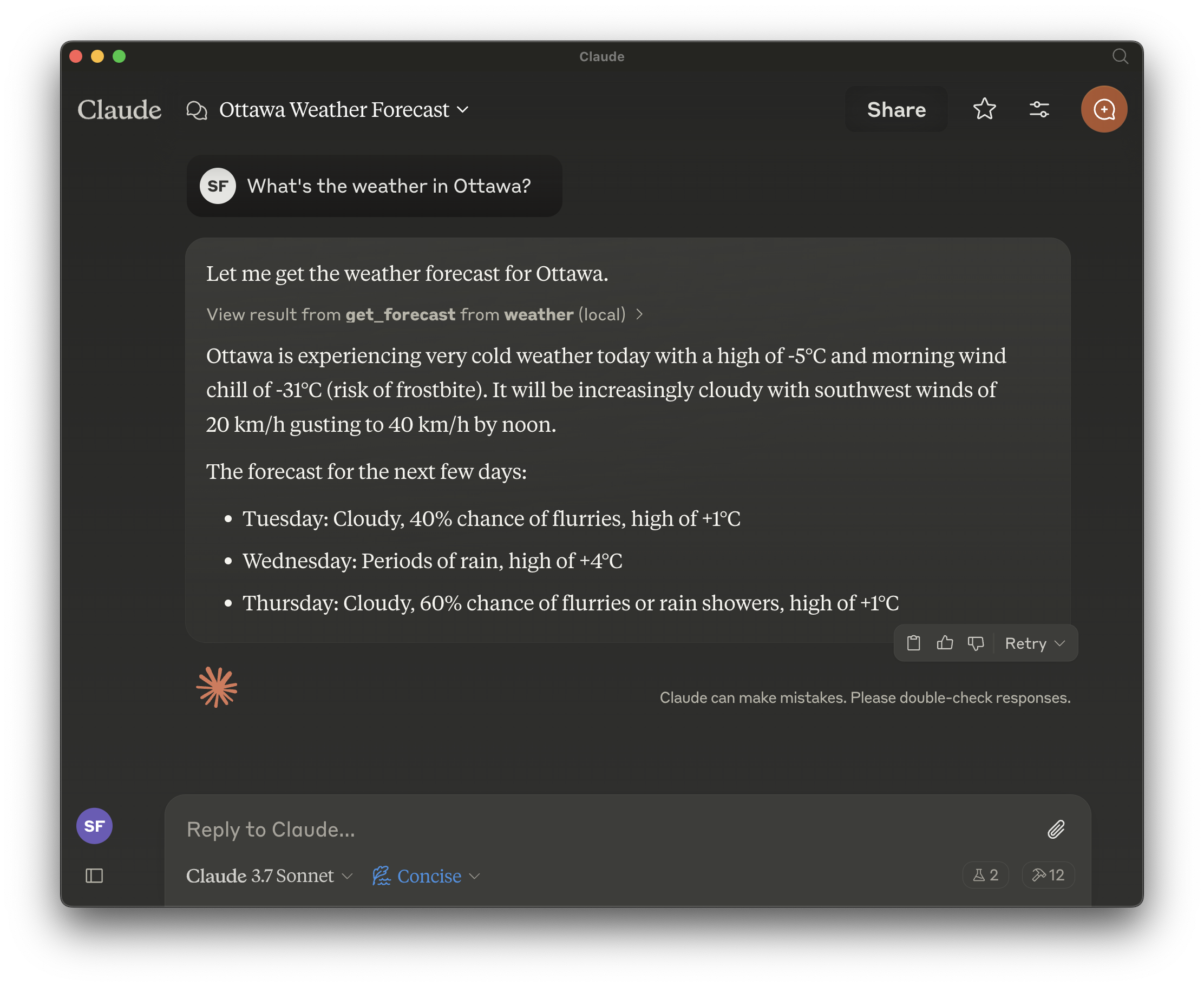Change the Claude 3.7 Sonnet model selector

click(270, 876)
